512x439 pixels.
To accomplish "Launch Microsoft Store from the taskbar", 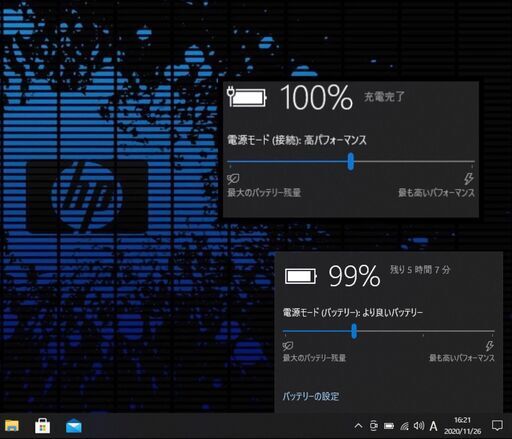I will 43,426.
